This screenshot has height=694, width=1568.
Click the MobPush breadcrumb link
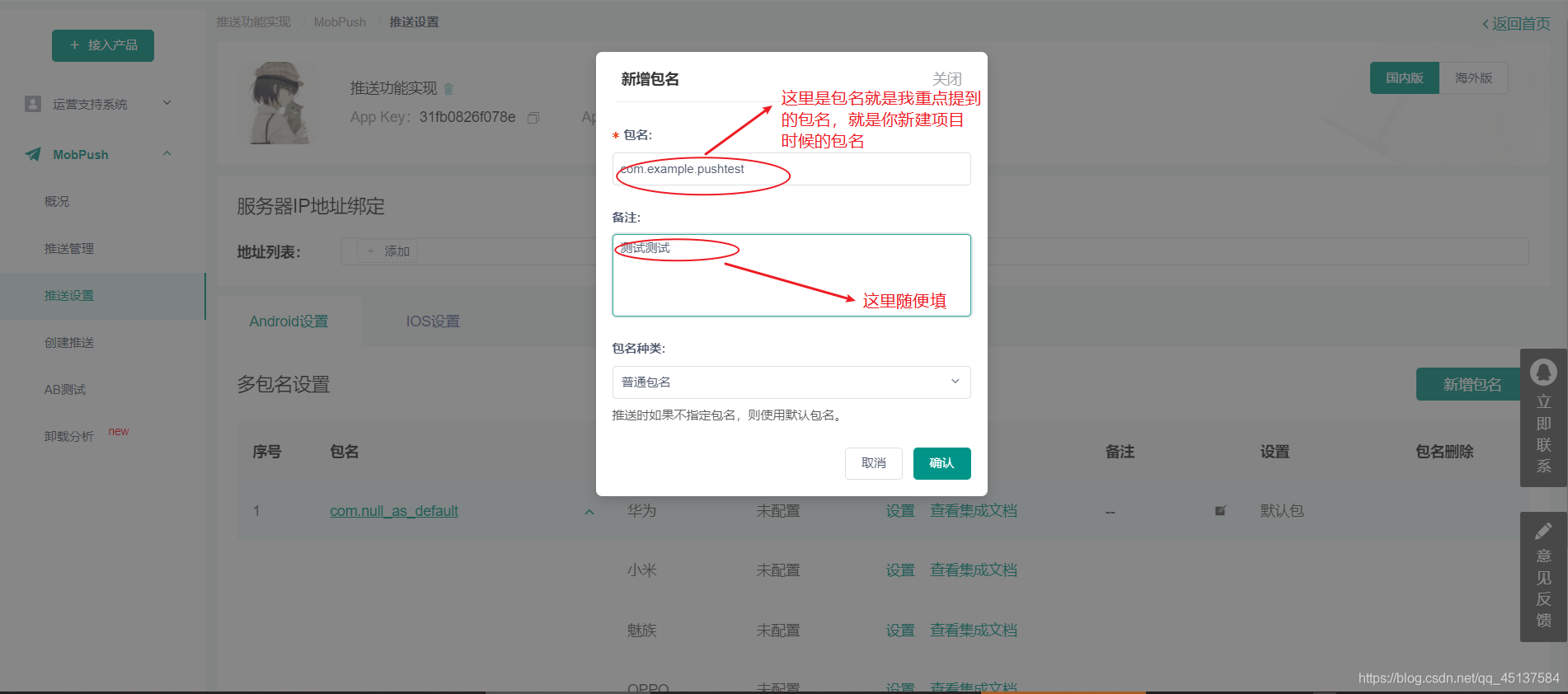[x=340, y=22]
